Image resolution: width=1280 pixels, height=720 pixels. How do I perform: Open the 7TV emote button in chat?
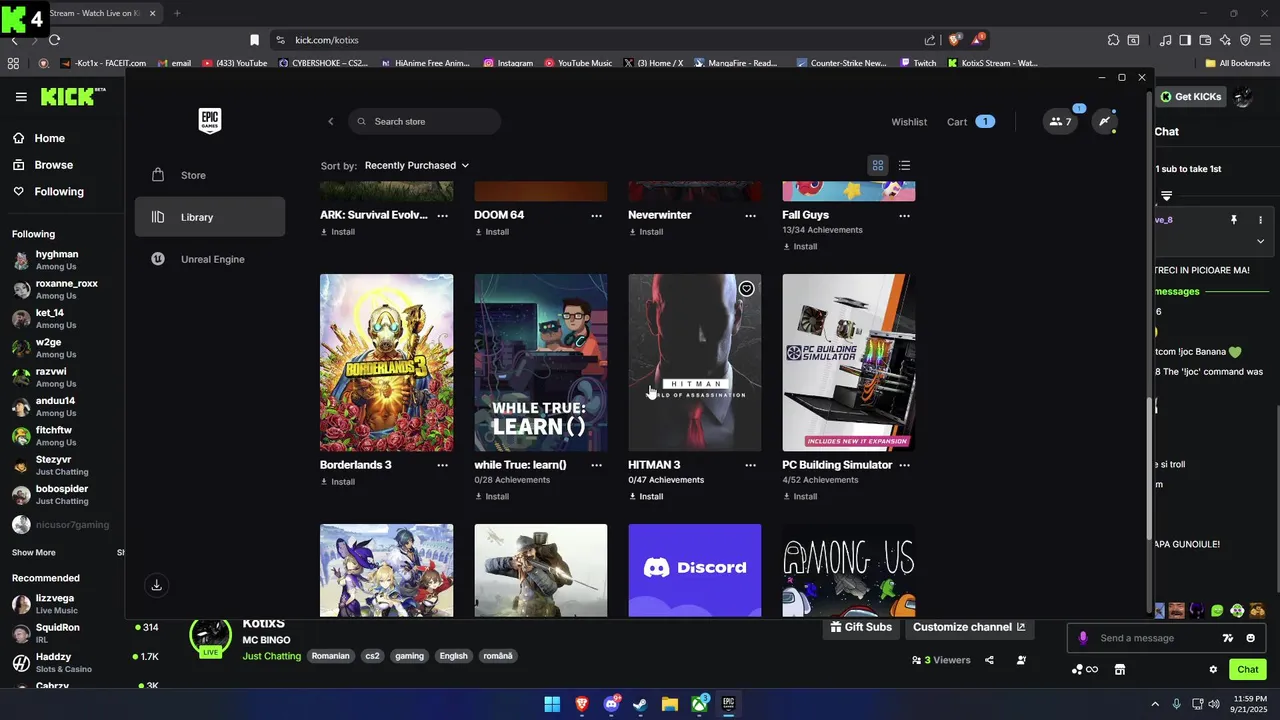click(1228, 638)
